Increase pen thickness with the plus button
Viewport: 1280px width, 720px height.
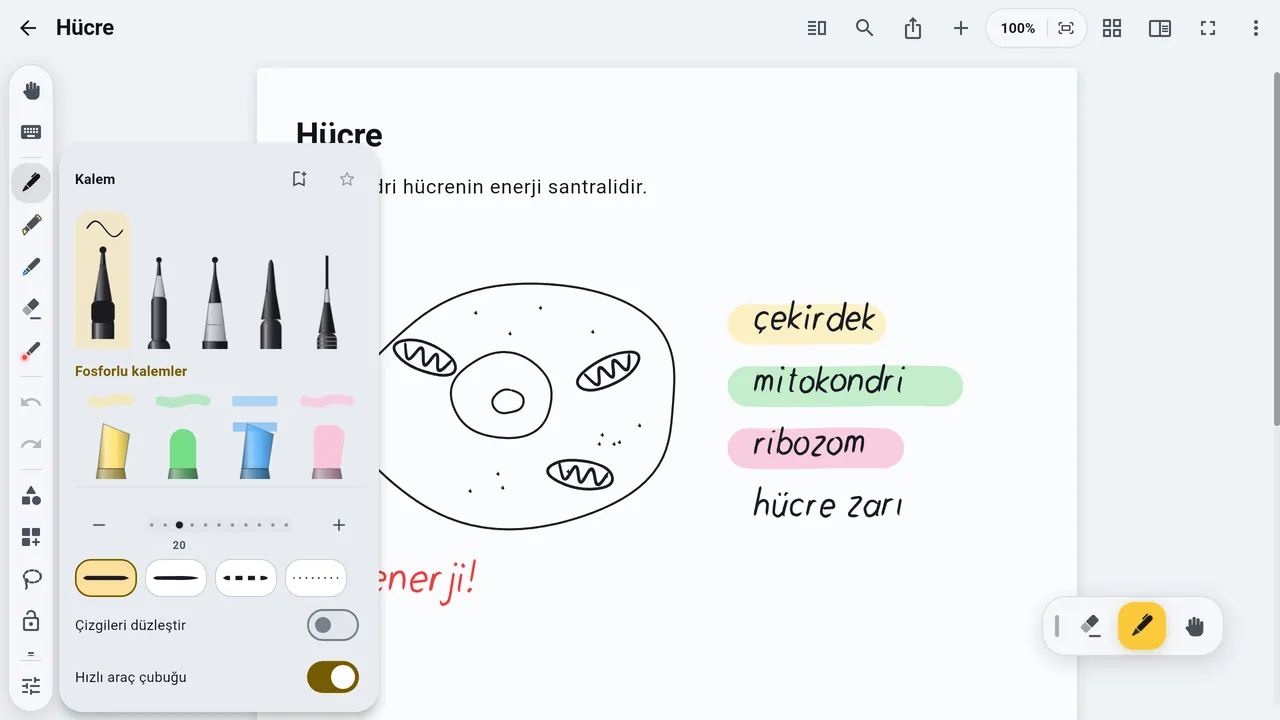tap(339, 525)
